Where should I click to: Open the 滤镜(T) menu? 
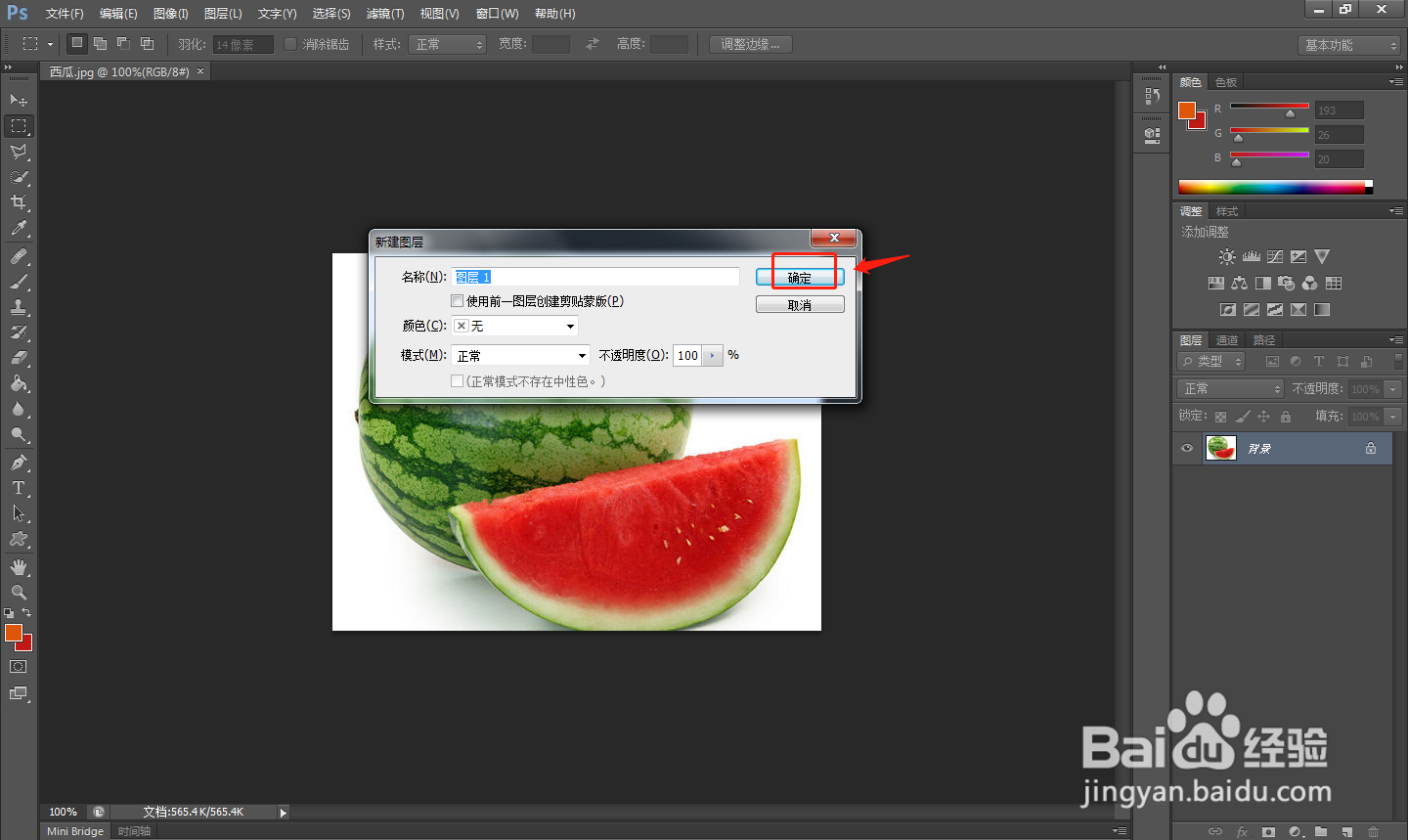point(385,14)
